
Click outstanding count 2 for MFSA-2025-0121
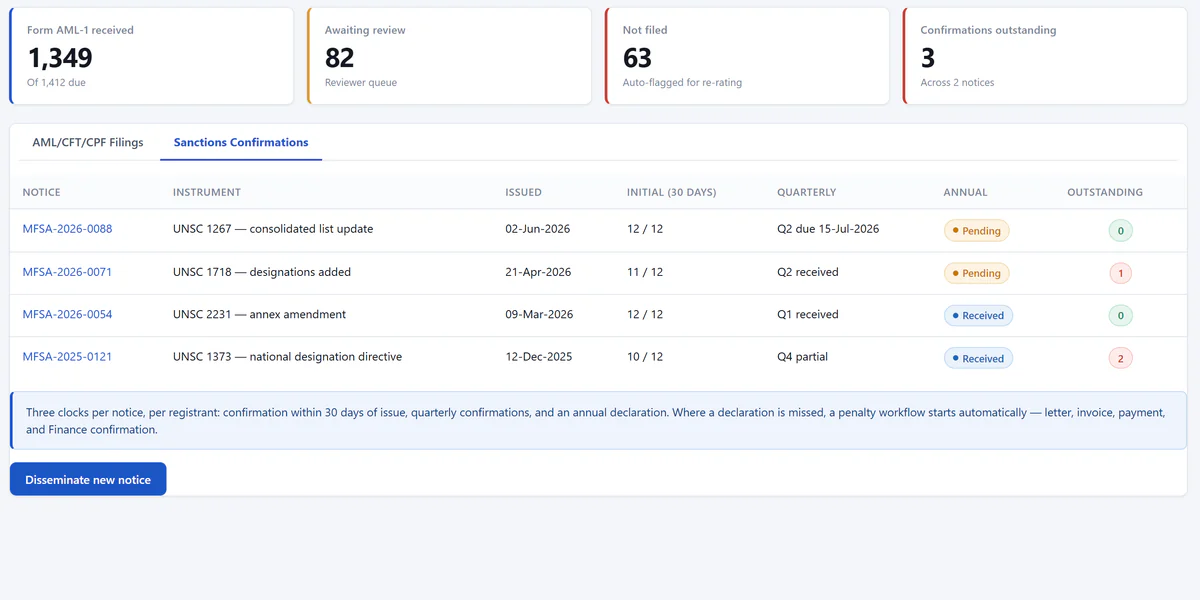1120,358
